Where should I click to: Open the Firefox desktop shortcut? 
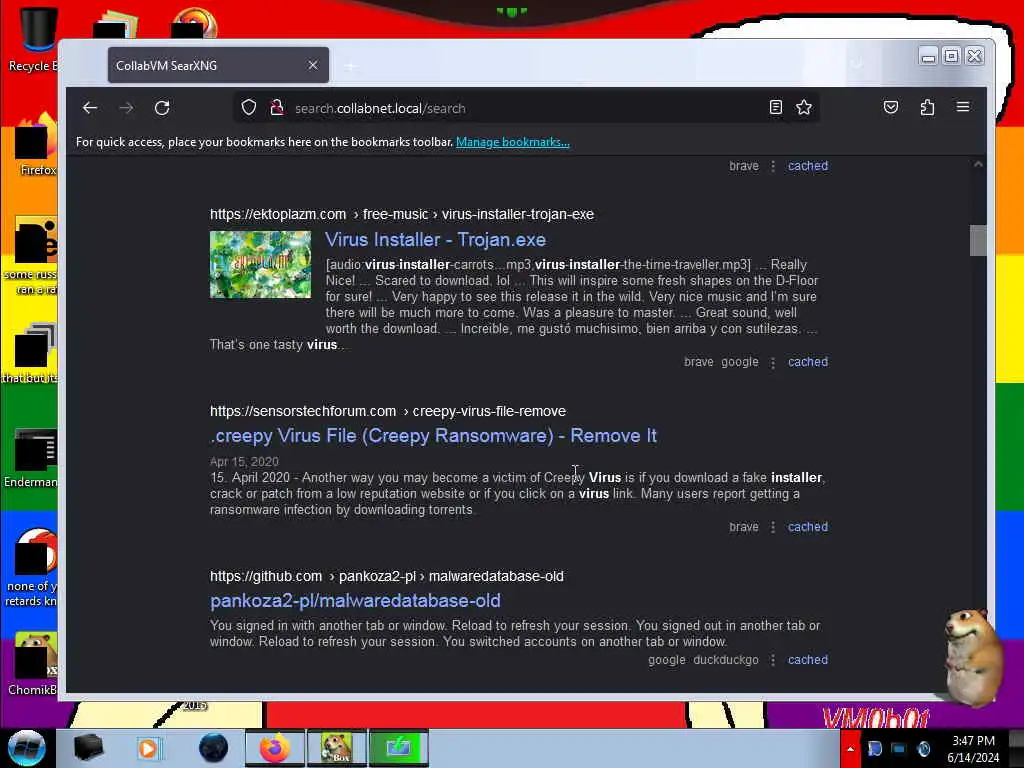(x=36, y=146)
